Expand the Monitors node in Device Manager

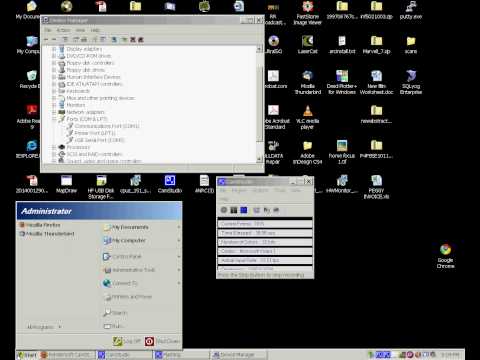(54, 105)
